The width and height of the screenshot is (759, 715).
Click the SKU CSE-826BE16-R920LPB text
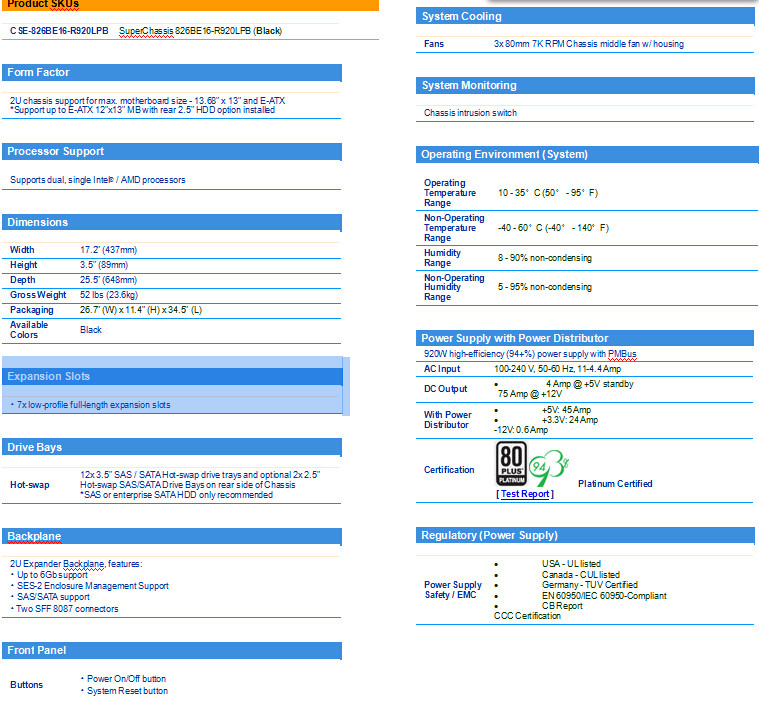pyautogui.click(x=59, y=30)
